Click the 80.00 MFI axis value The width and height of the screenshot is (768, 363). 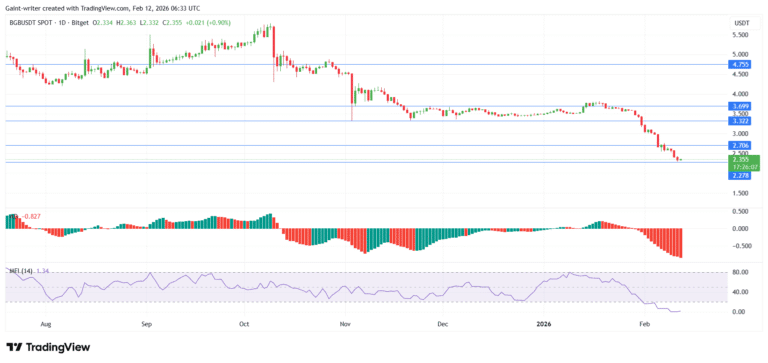[x=740, y=272]
